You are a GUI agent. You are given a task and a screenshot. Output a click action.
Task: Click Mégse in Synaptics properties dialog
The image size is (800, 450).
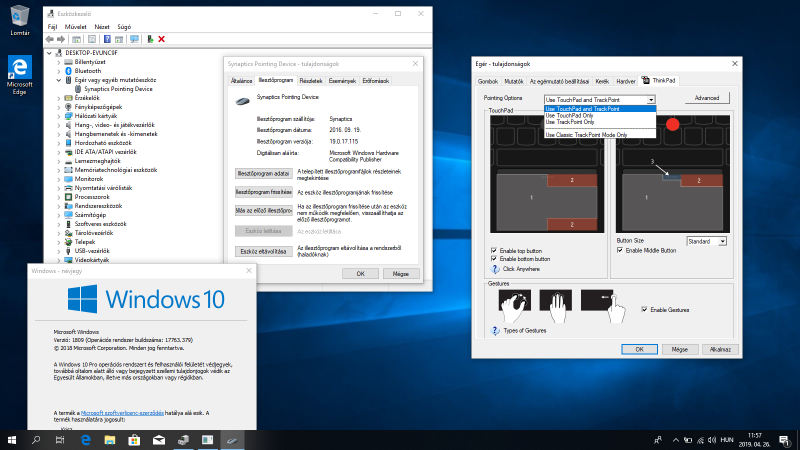click(401, 274)
